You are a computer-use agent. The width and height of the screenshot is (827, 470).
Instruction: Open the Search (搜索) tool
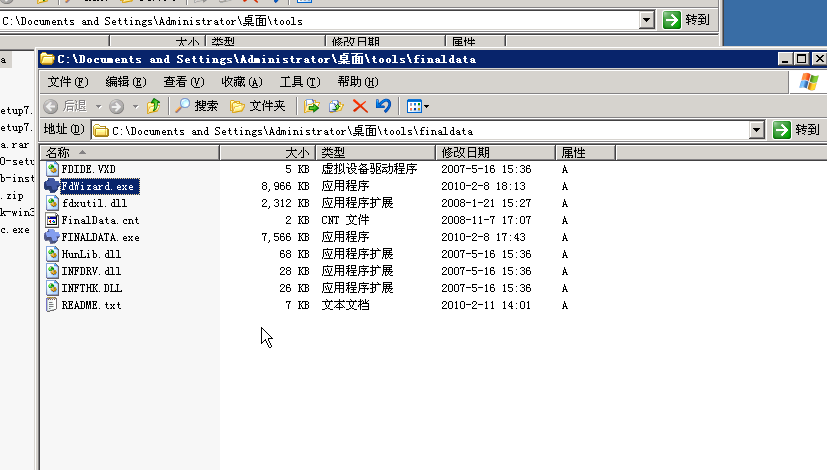[196, 106]
